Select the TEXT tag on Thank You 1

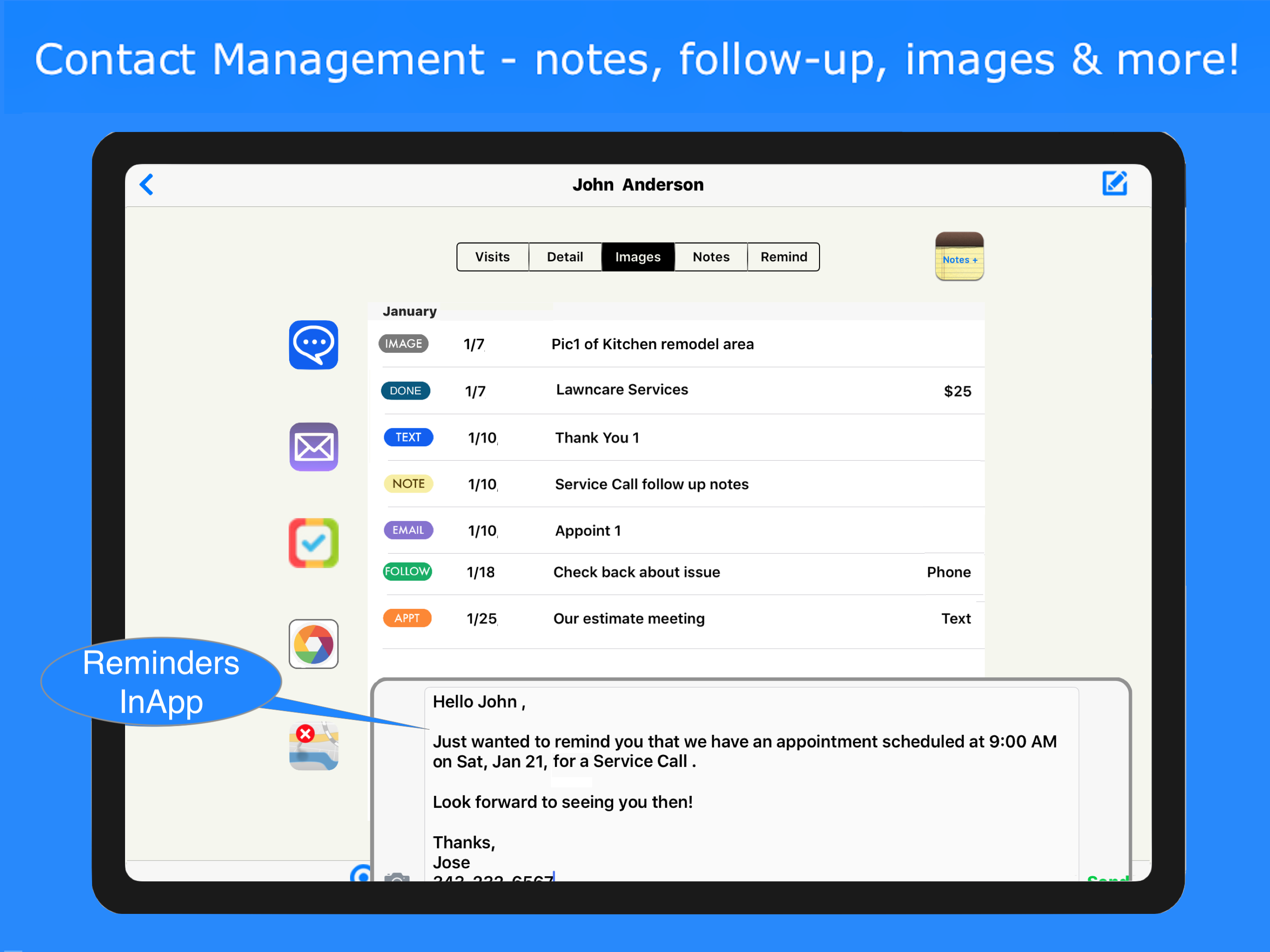408,437
